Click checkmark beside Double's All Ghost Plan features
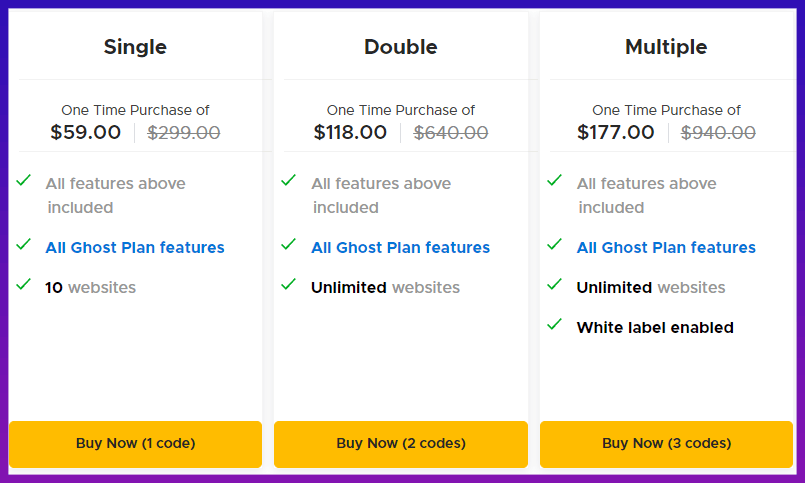The height and width of the screenshot is (483, 805). click(289, 245)
